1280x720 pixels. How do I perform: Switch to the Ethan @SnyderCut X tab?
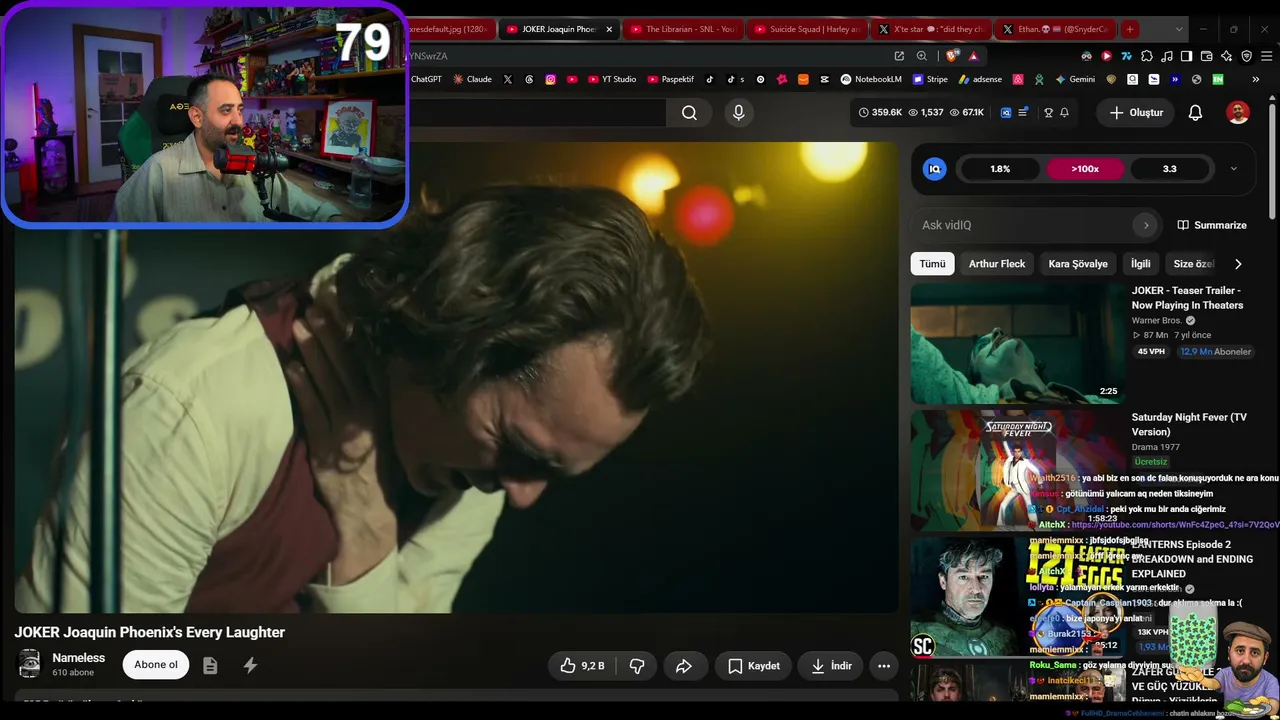[x=1055, y=29]
